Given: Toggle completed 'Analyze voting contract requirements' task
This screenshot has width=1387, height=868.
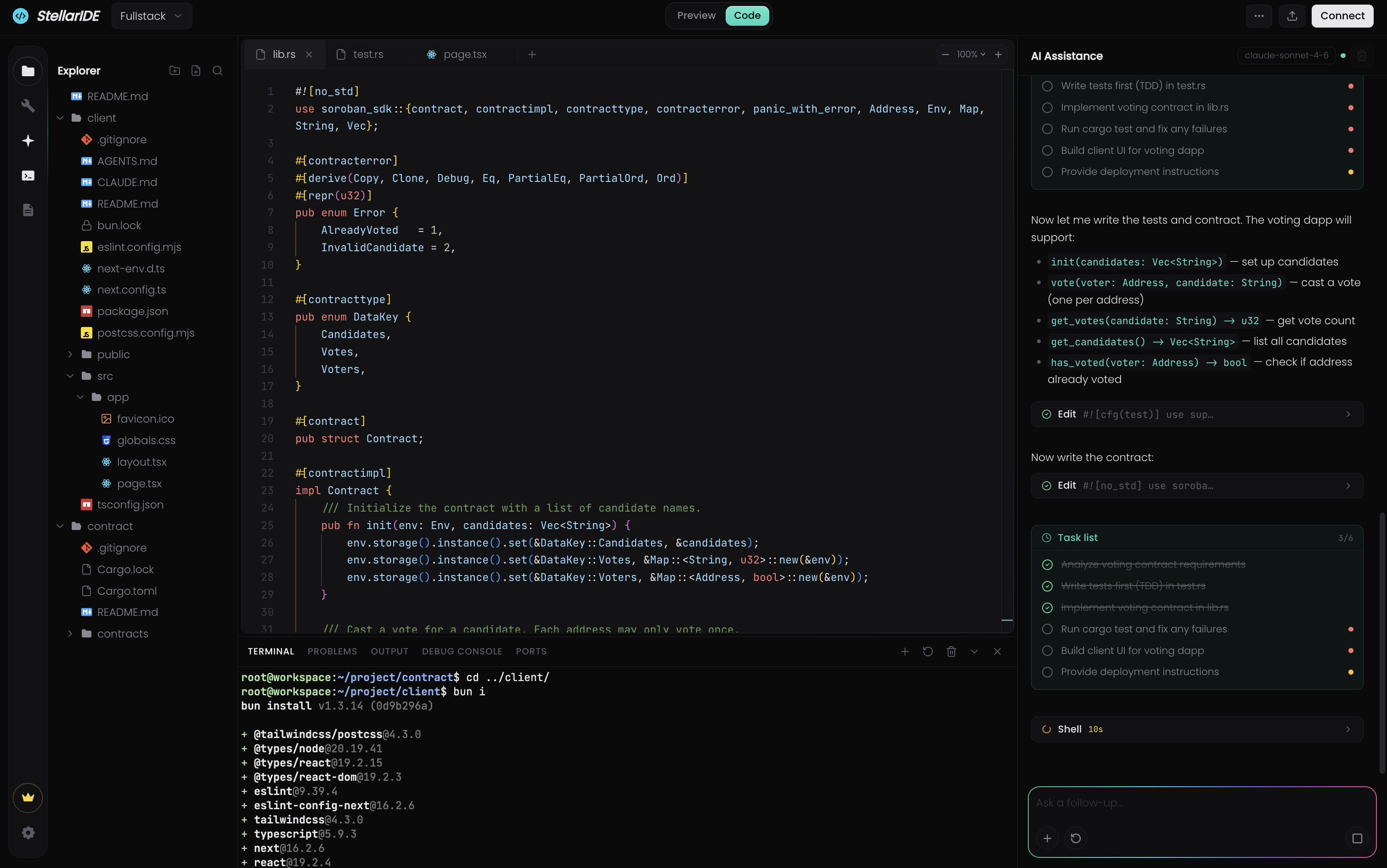Looking at the screenshot, I should (1047, 565).
